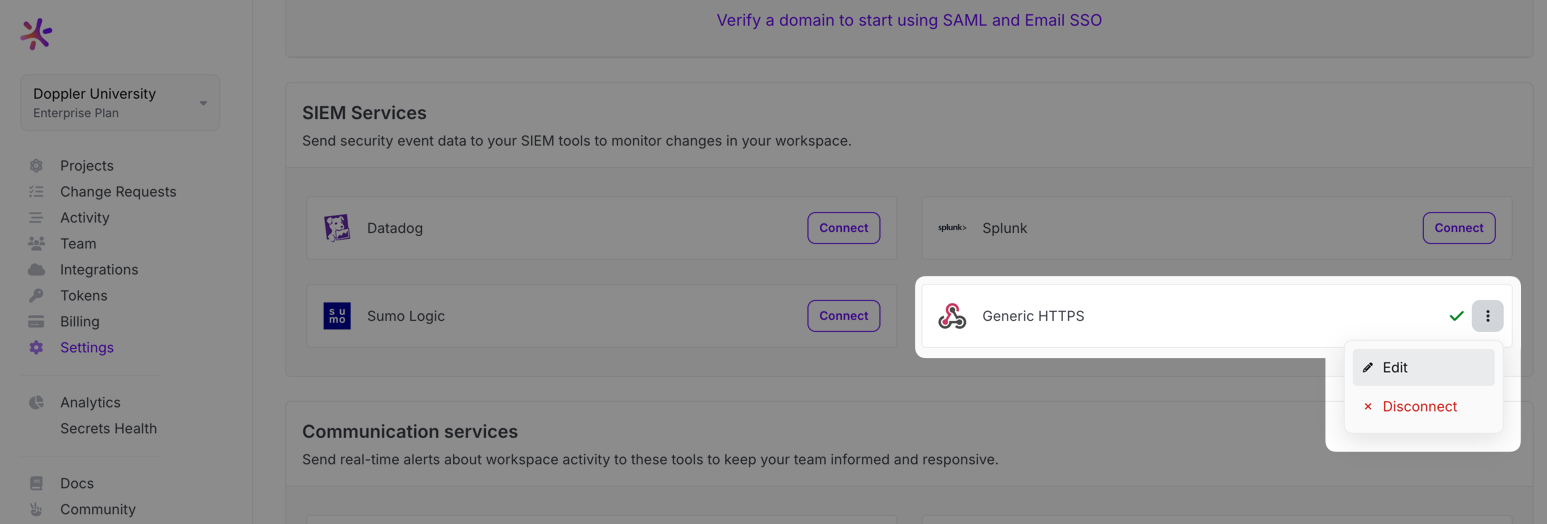Open Secrets Health page
The width and height of the screenshot is (1547, 524).
pyautogui.click(x=108, y=429)
